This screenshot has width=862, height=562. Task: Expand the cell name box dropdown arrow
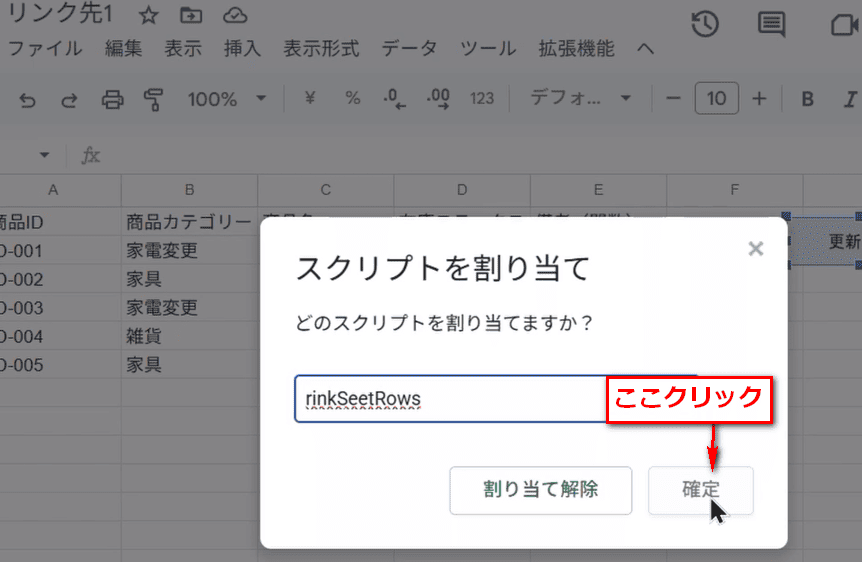click(x=44, y=155)
